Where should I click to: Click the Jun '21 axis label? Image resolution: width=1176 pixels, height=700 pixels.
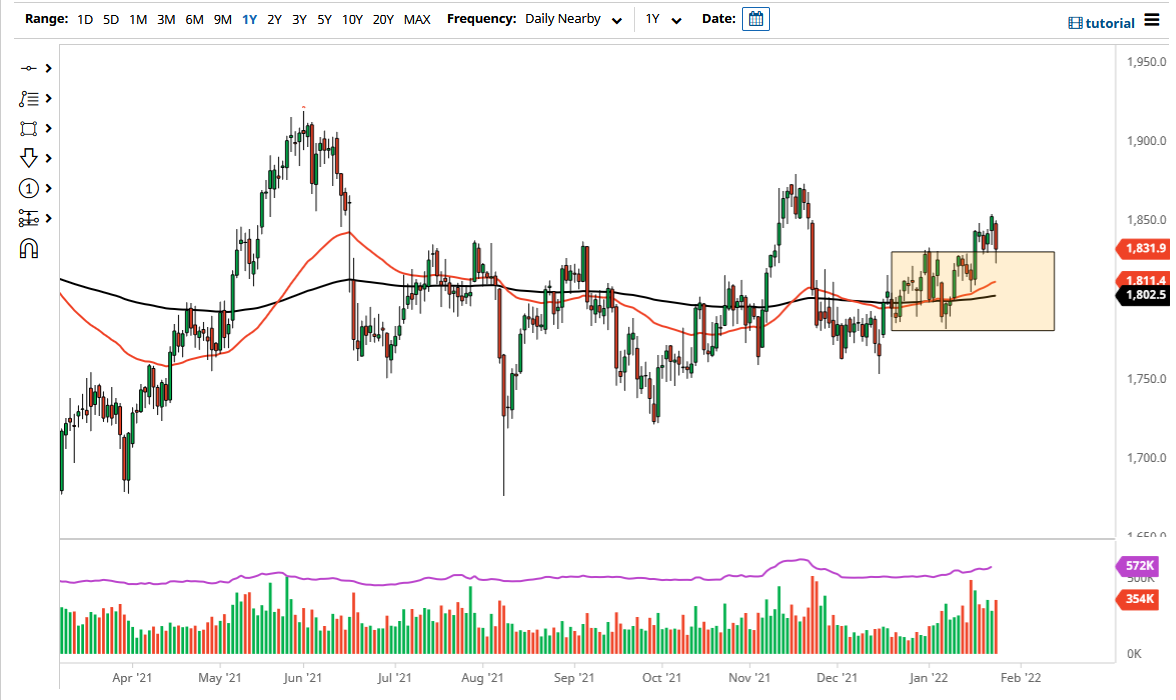point(303,677)
